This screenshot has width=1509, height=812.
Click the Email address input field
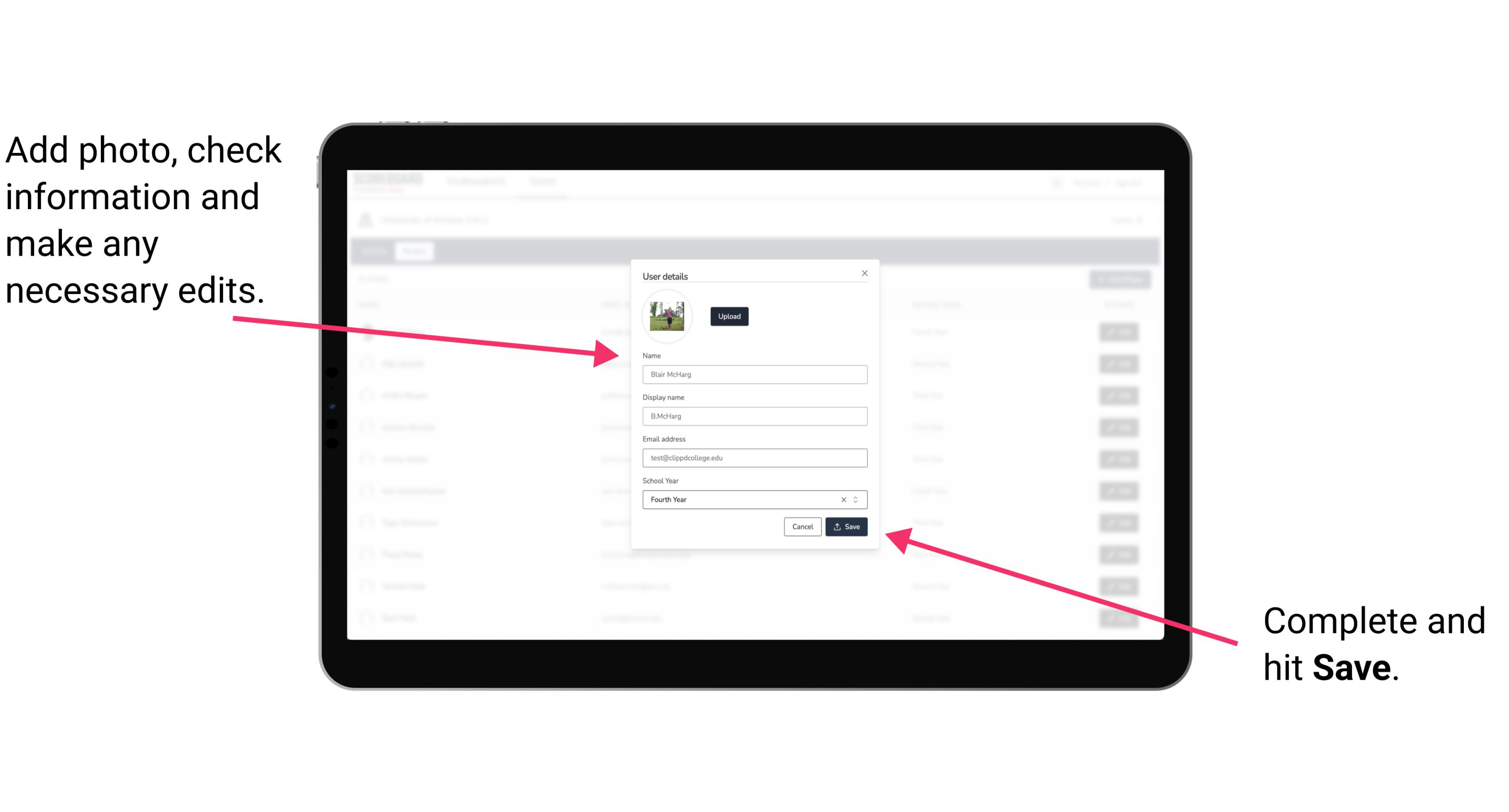click(x=755, y=458)
